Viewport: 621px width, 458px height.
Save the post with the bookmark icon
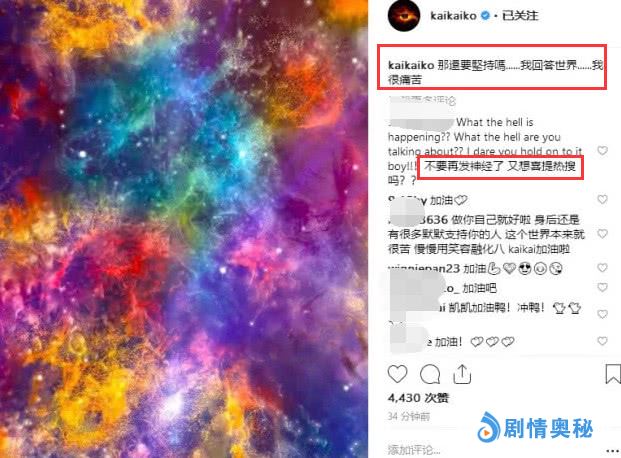[613, 374]
